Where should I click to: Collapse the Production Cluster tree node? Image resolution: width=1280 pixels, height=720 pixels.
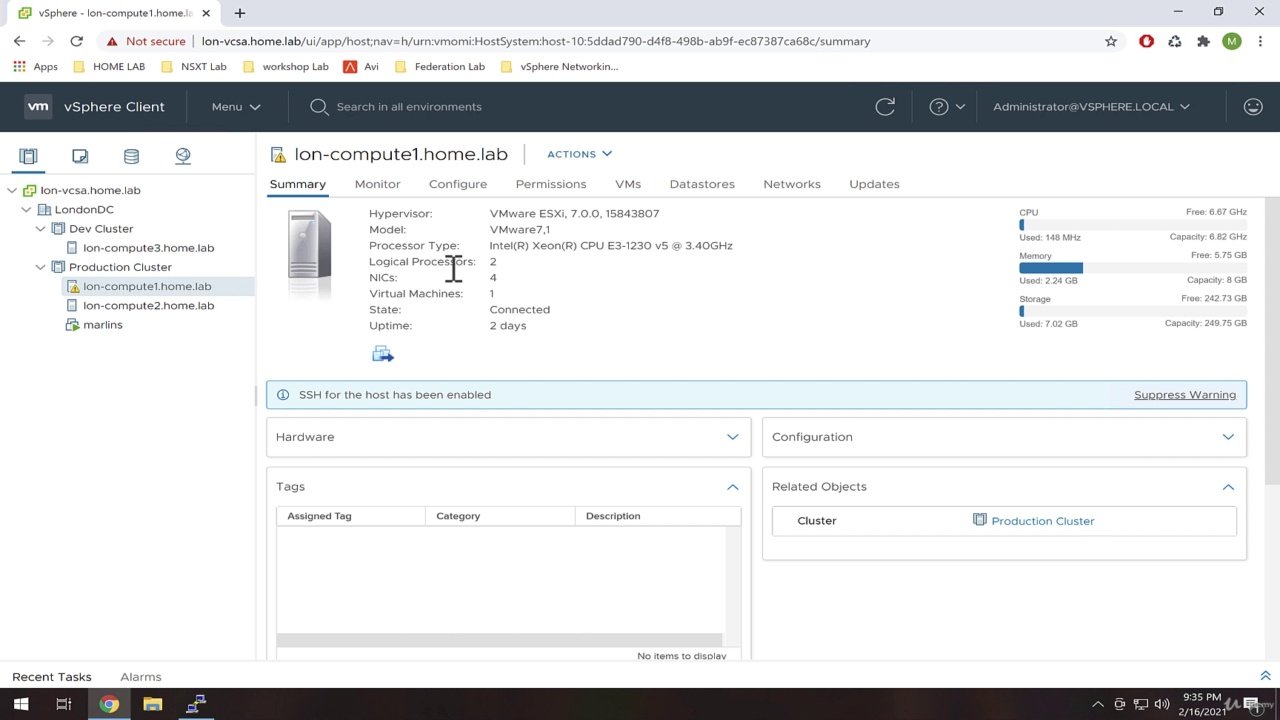click(40, 267)
